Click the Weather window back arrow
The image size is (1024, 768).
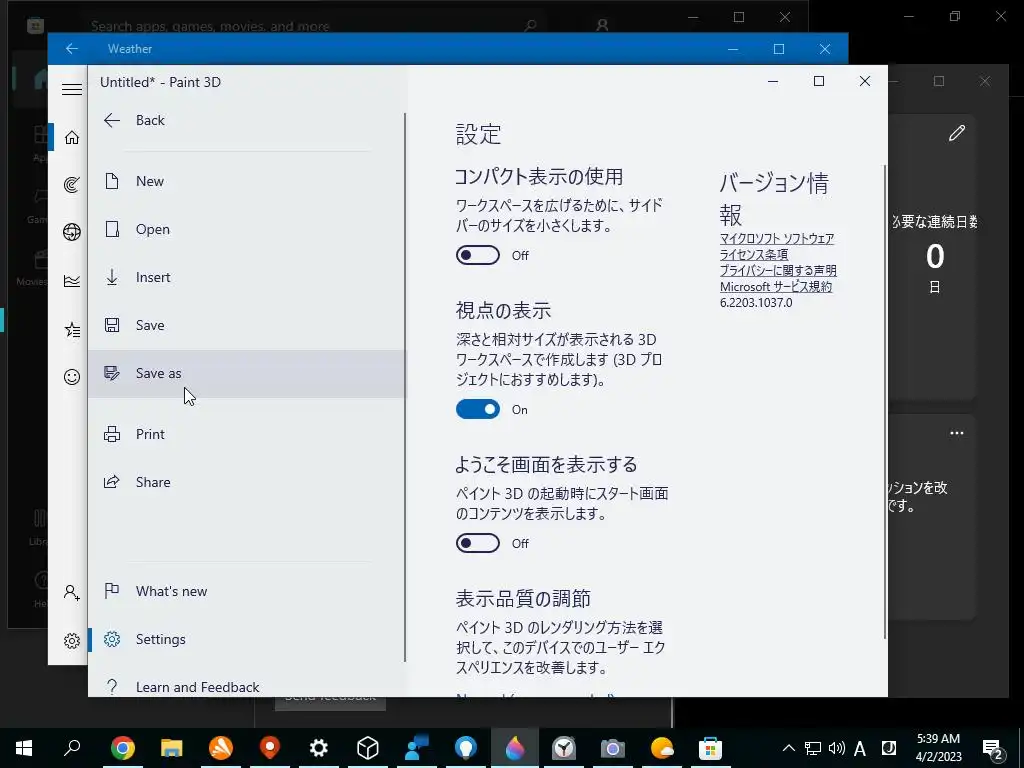[x=72, y=49]
